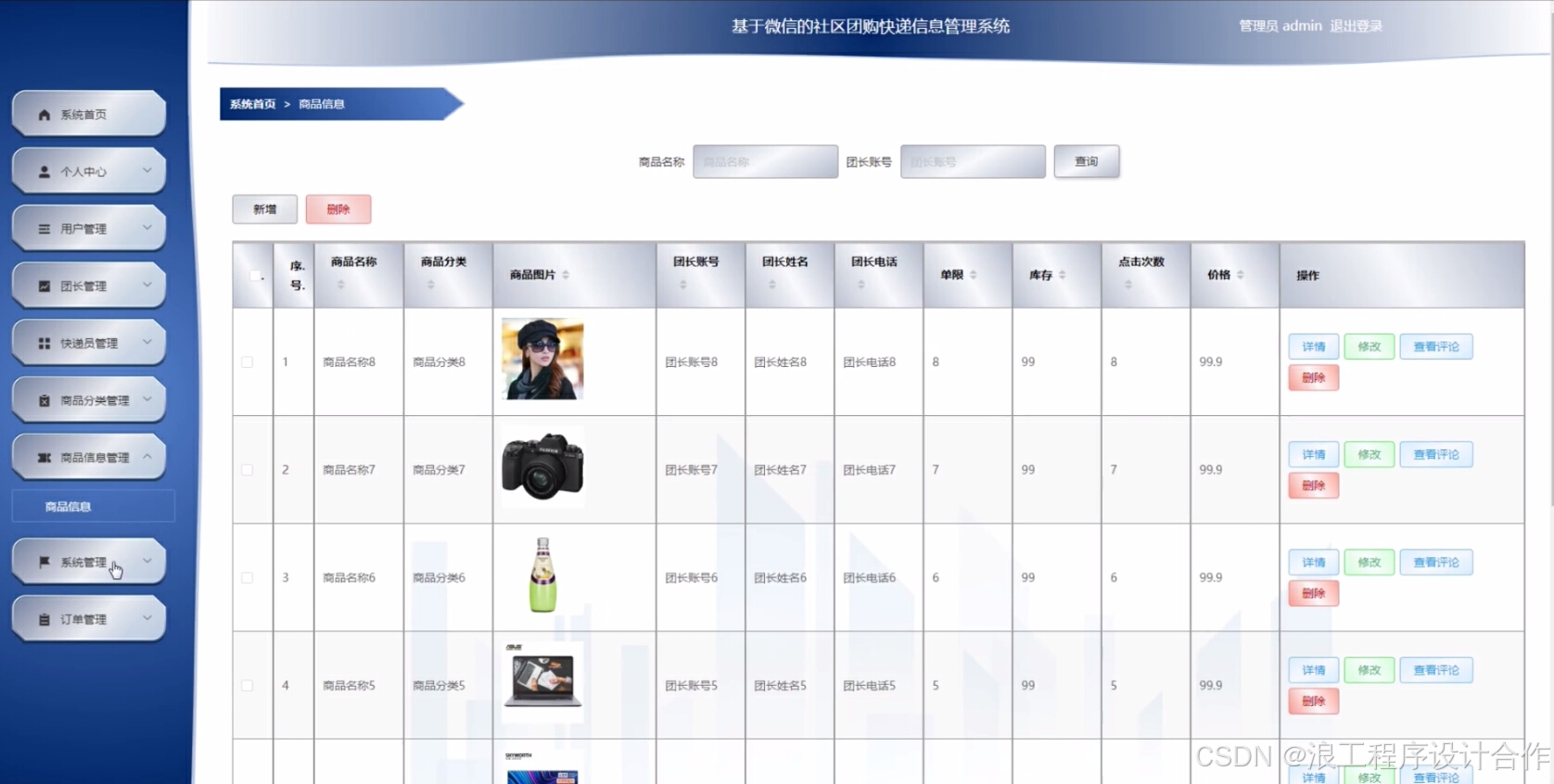This screenshot has width=1554, height=784.
Task: Select the 商品信息 submenu item
Action: point(93,507)
